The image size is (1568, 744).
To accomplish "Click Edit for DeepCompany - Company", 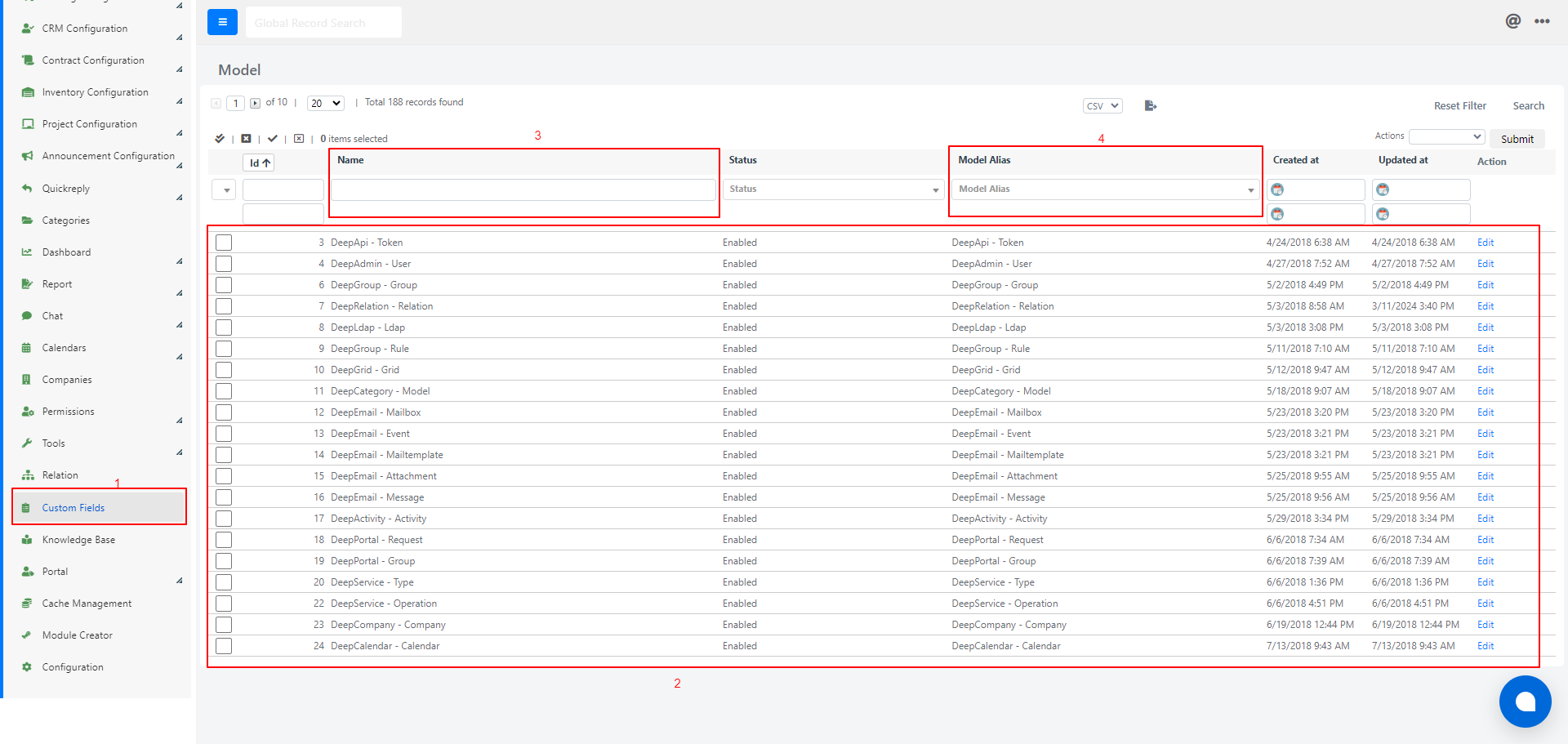I will point(1486,625).
